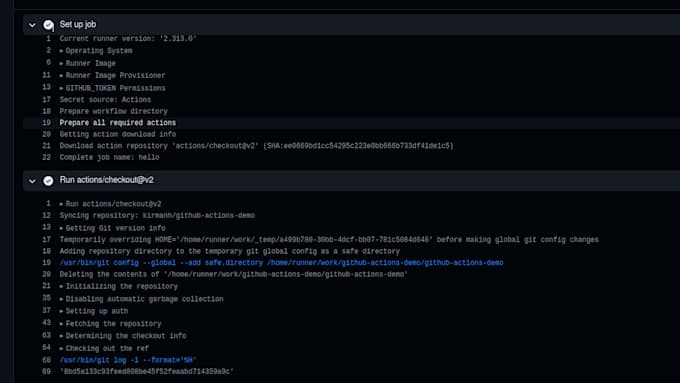Click the Set up job step title
Image resolution: width=680 pixels, height=383 pixels.
pyautogui.click(x=78, y=24)
